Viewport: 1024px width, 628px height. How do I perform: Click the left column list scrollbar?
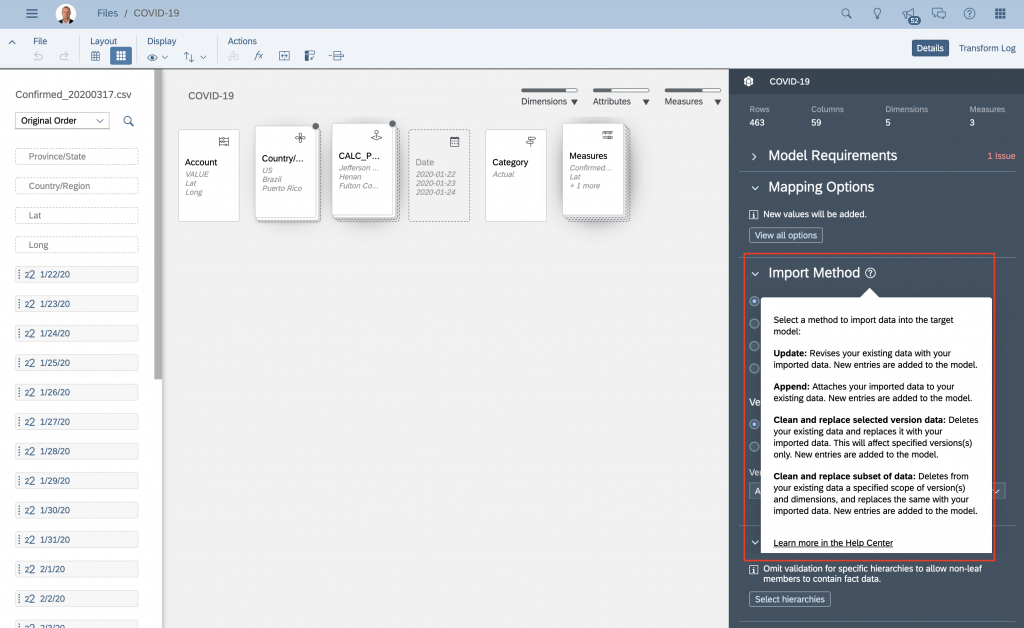(158, 225)
